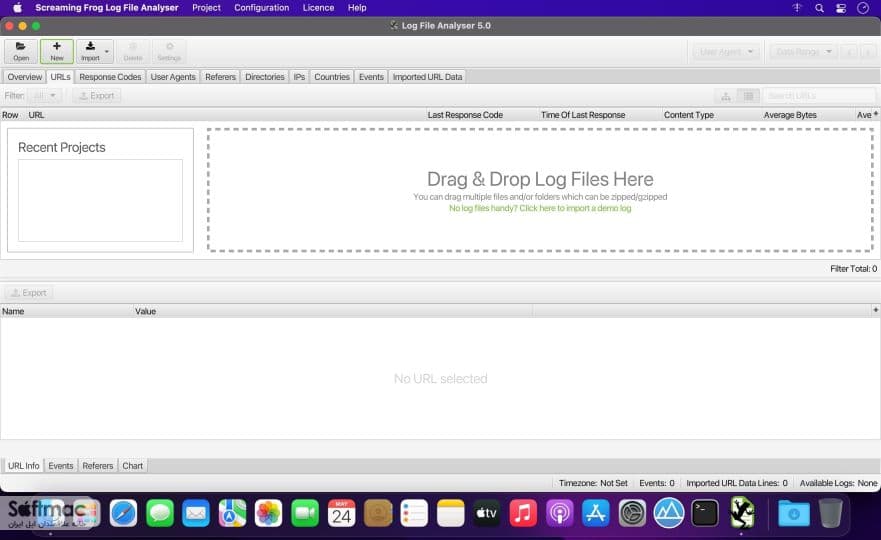The height and width of the screenshot is (540, 881).
Task: Open the Help menu
Action: coord(357,8)
